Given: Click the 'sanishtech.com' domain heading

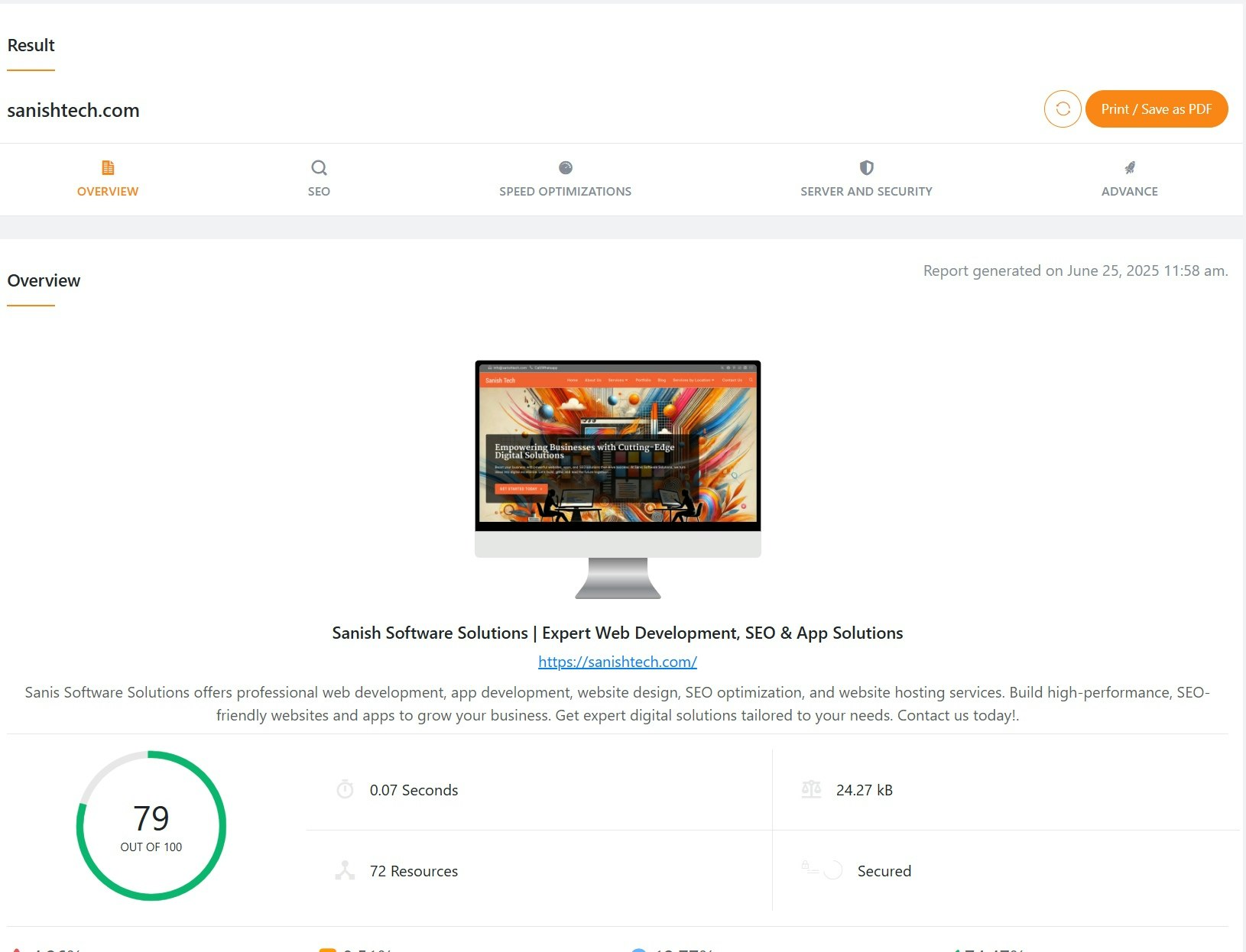Looking at the screenshot, I should coord(73,110).
